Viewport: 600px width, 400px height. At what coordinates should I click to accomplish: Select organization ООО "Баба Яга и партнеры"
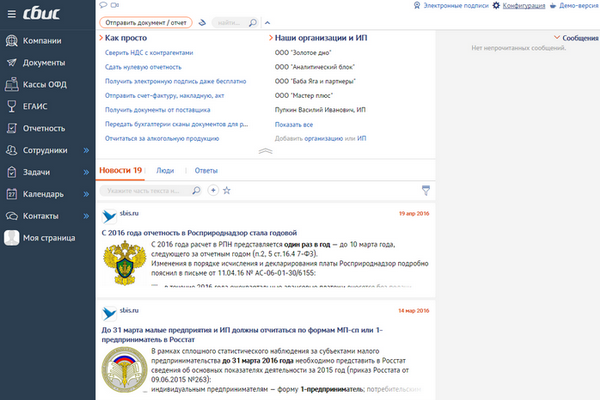pos(315,81)
